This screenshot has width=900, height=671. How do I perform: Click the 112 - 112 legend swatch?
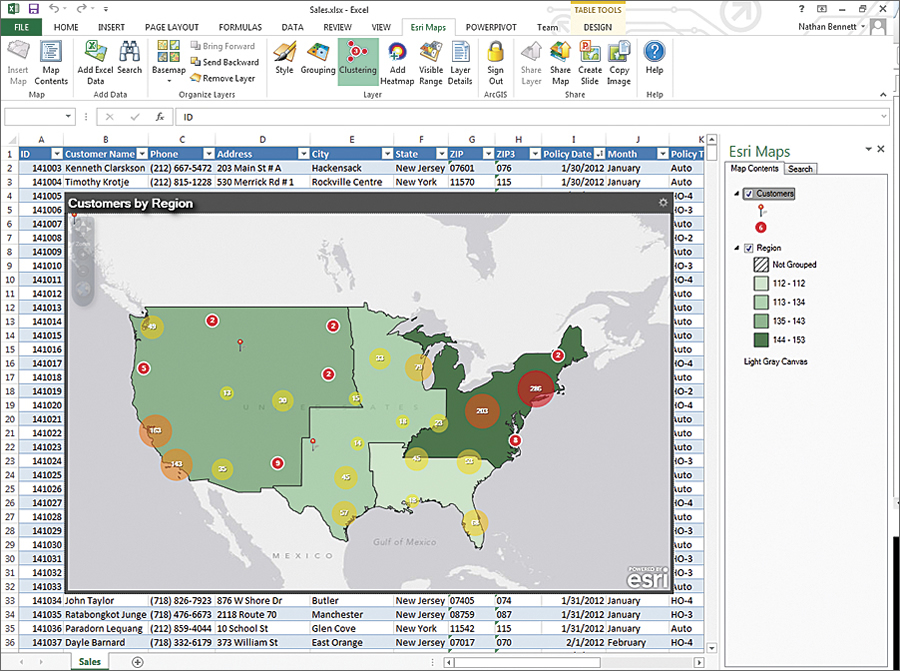click(761, 283)
